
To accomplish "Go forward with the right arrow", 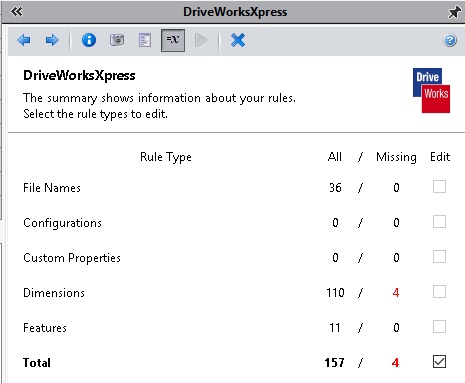I will pyautogui.click(x=52, y=40).
